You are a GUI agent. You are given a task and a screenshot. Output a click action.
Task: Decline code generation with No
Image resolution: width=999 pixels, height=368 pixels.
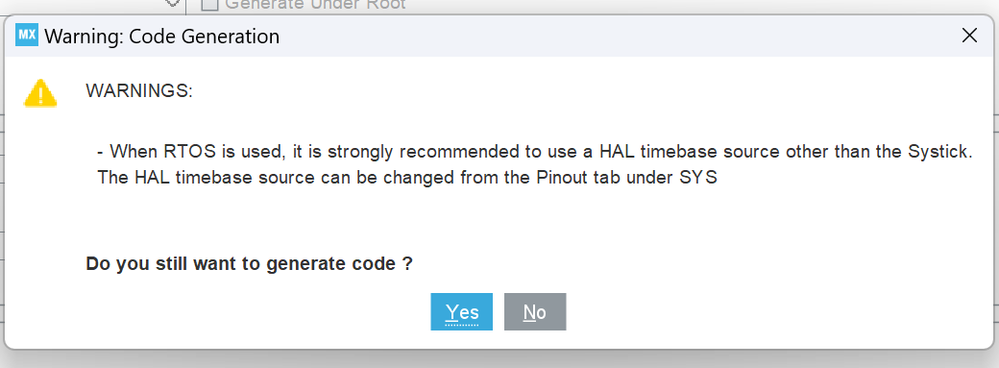point(535,312)
